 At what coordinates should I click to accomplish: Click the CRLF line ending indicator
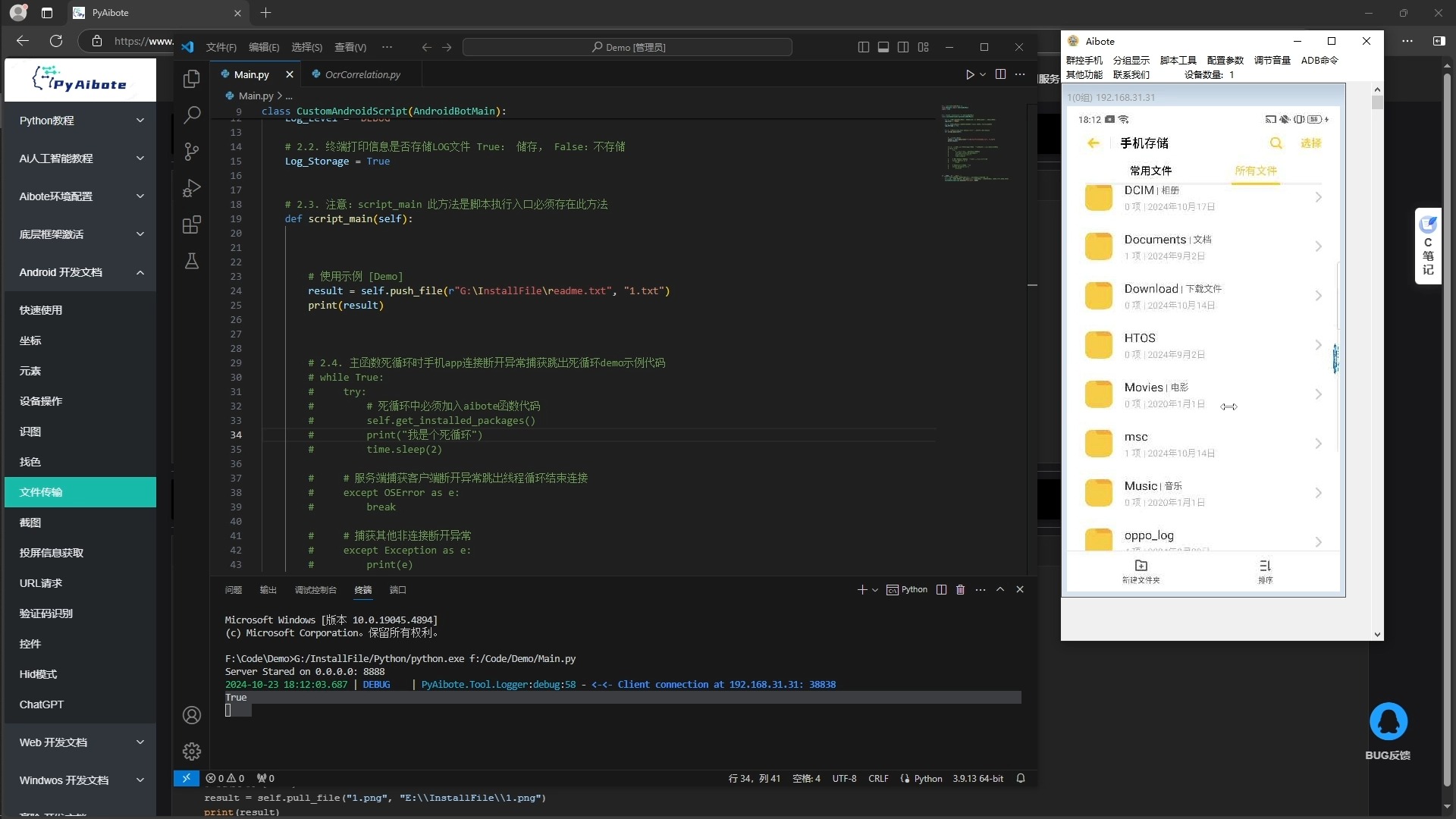pyautogui.click(x=878, y=778)
